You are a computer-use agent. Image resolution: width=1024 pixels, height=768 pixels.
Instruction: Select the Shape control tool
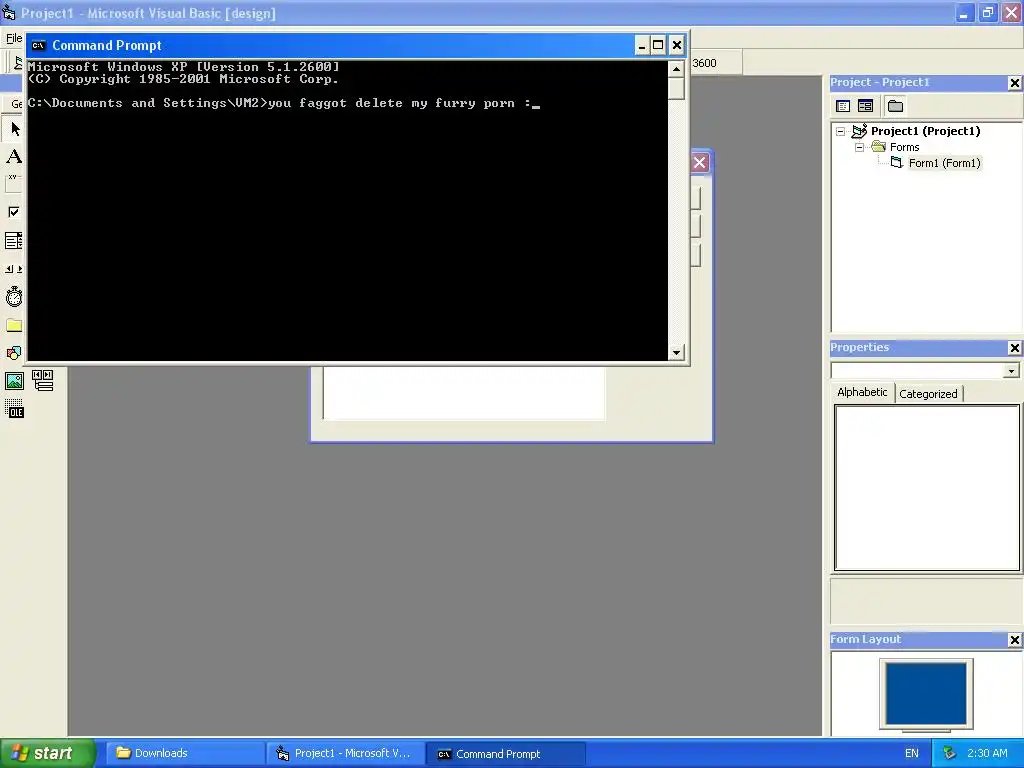14,353
